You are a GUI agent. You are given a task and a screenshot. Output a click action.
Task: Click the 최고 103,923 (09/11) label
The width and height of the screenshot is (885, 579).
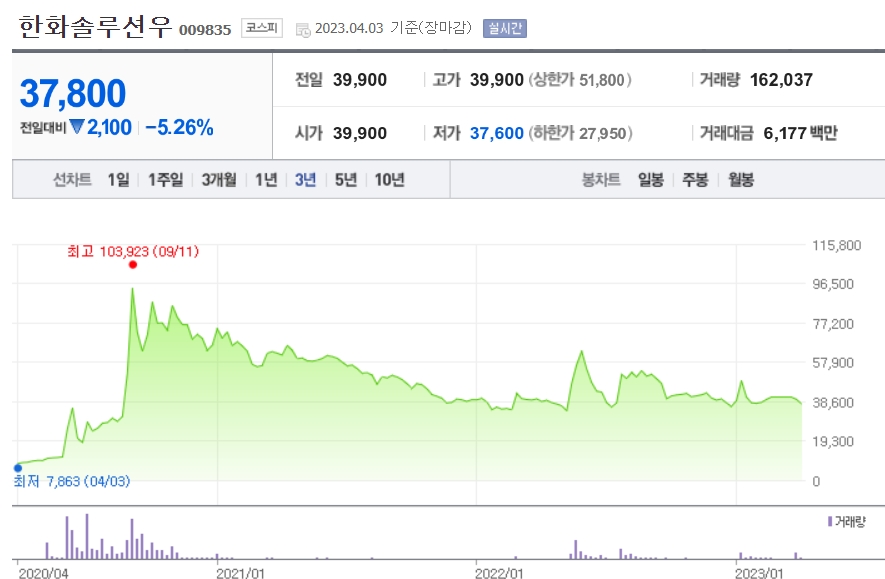click(x=133, y=251)
